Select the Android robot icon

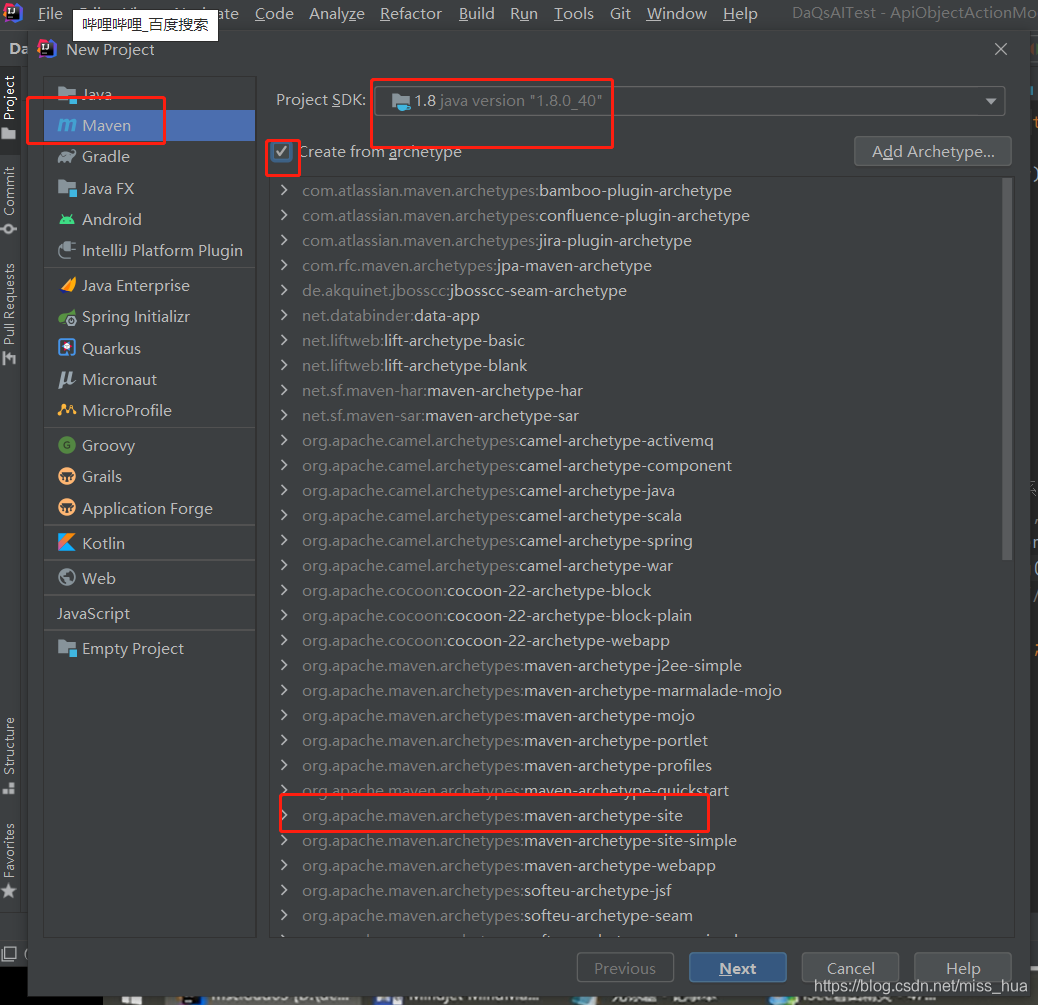tap(67, 219)
